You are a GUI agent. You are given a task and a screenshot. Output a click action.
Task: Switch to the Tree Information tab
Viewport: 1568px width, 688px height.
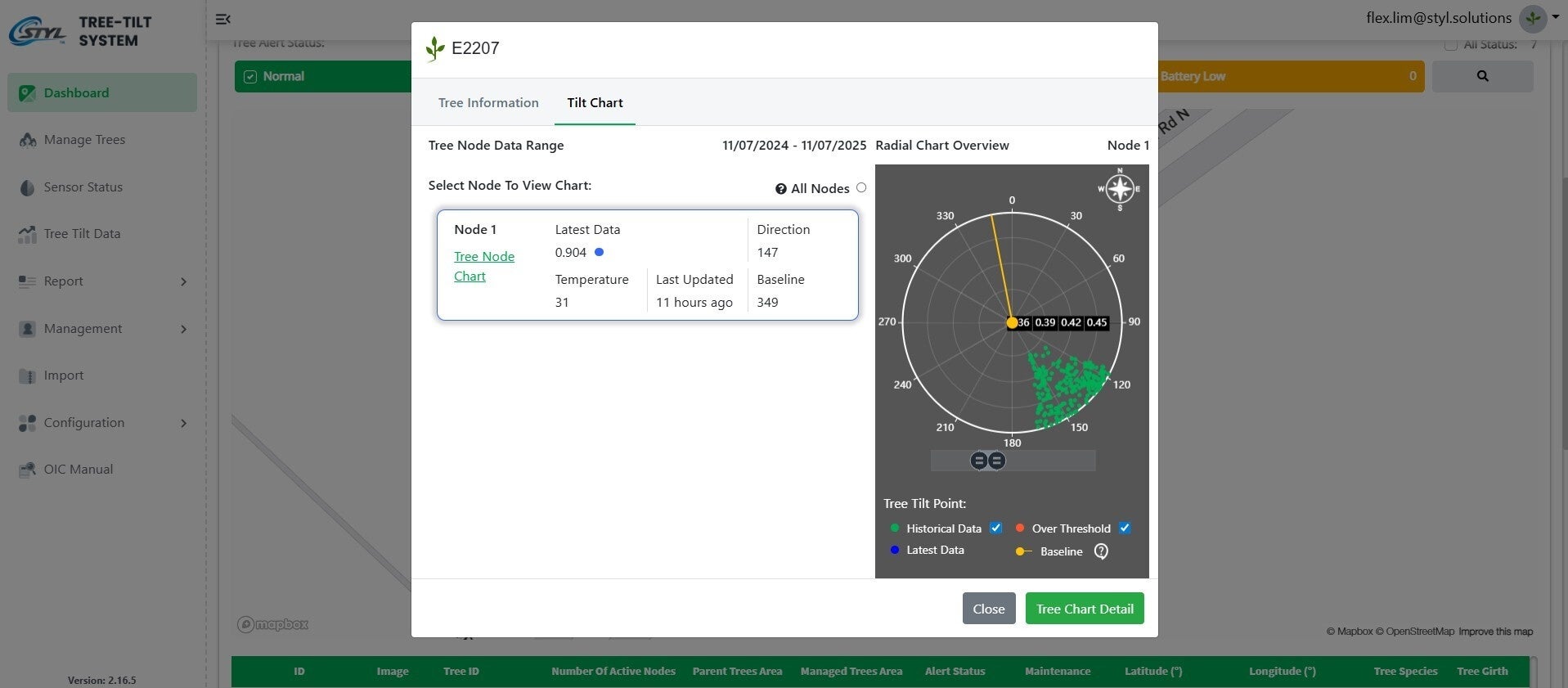click(x=488, y=103)
